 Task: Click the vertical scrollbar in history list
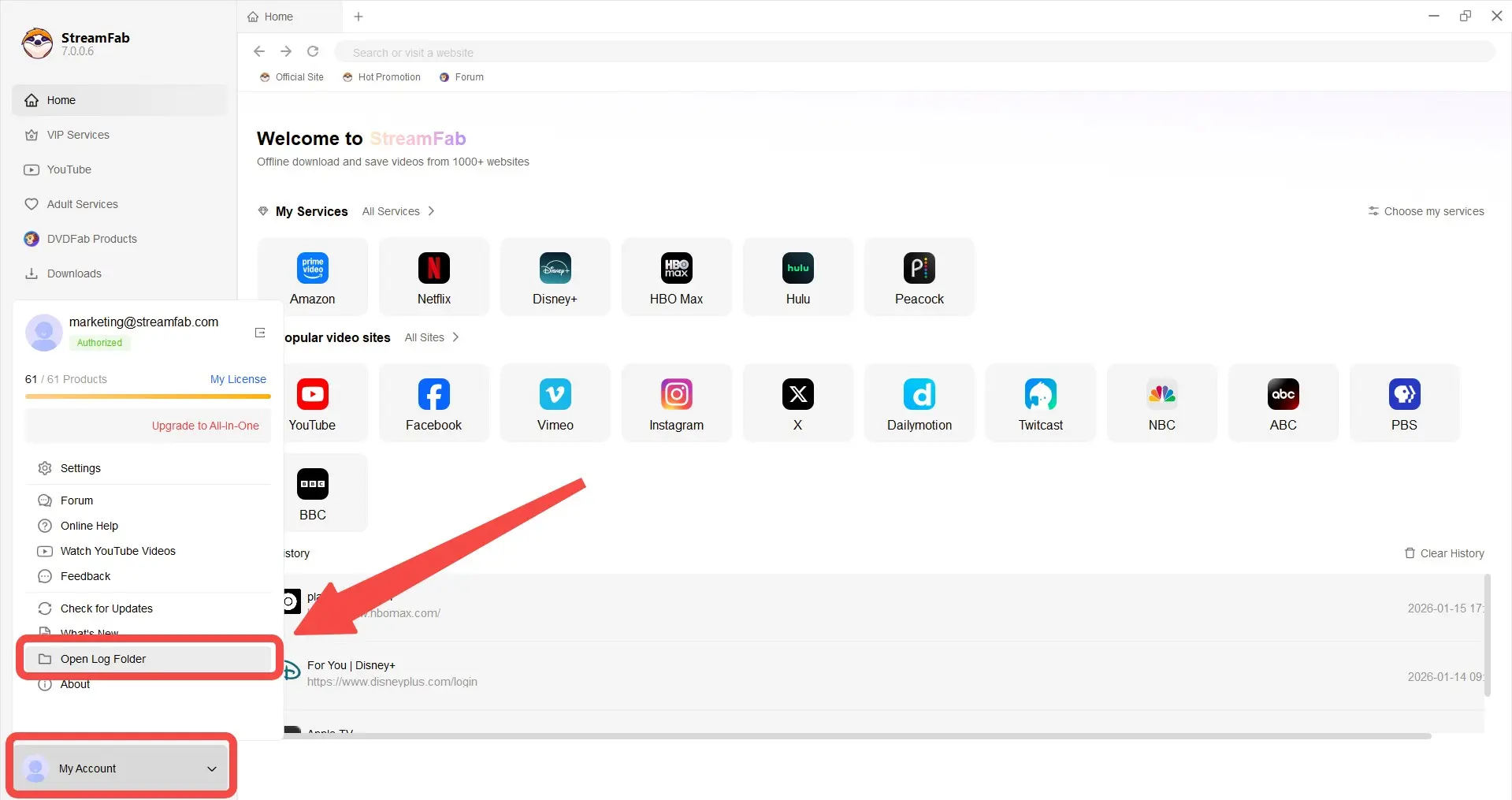click(x=1488, y=635)
